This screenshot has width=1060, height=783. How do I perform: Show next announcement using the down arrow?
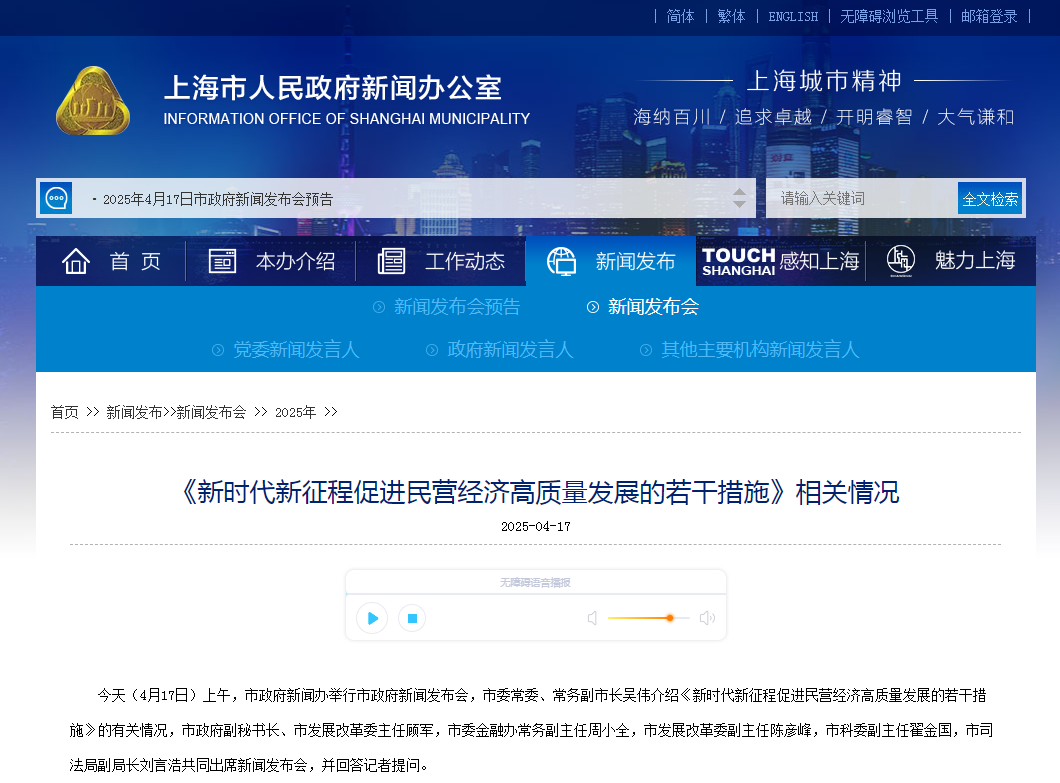pyautogui.click(x=741, y=204)
